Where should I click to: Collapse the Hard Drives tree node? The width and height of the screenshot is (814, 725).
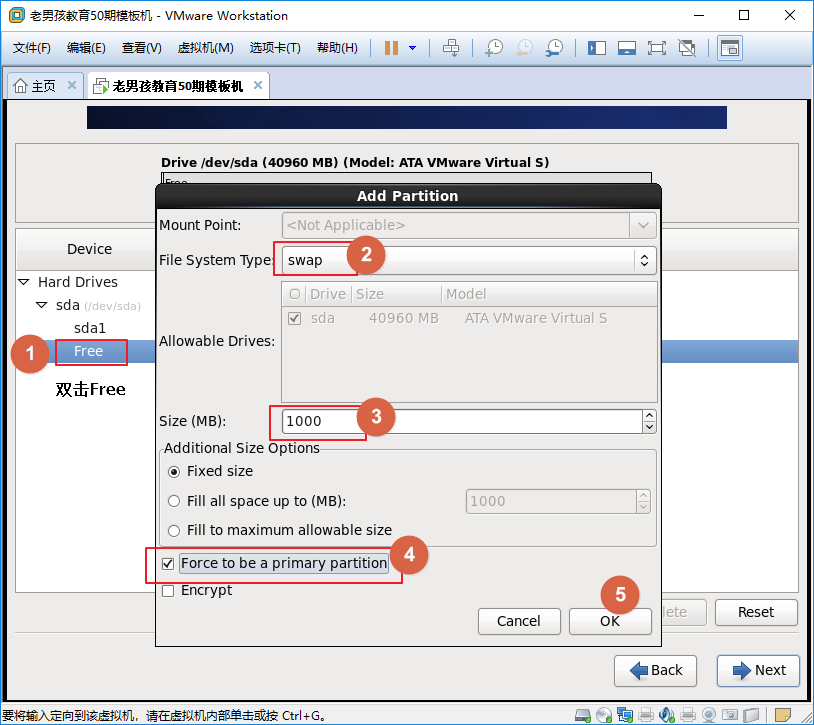click(x=24, y=283)
